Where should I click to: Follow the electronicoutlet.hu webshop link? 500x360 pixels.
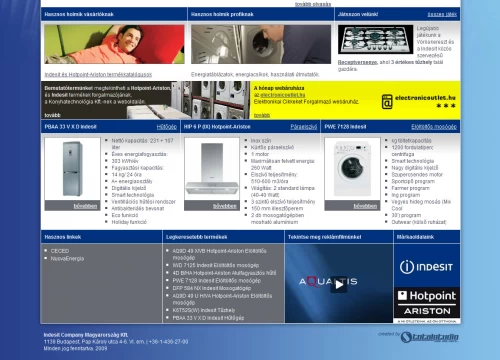(x=283, y=95)
